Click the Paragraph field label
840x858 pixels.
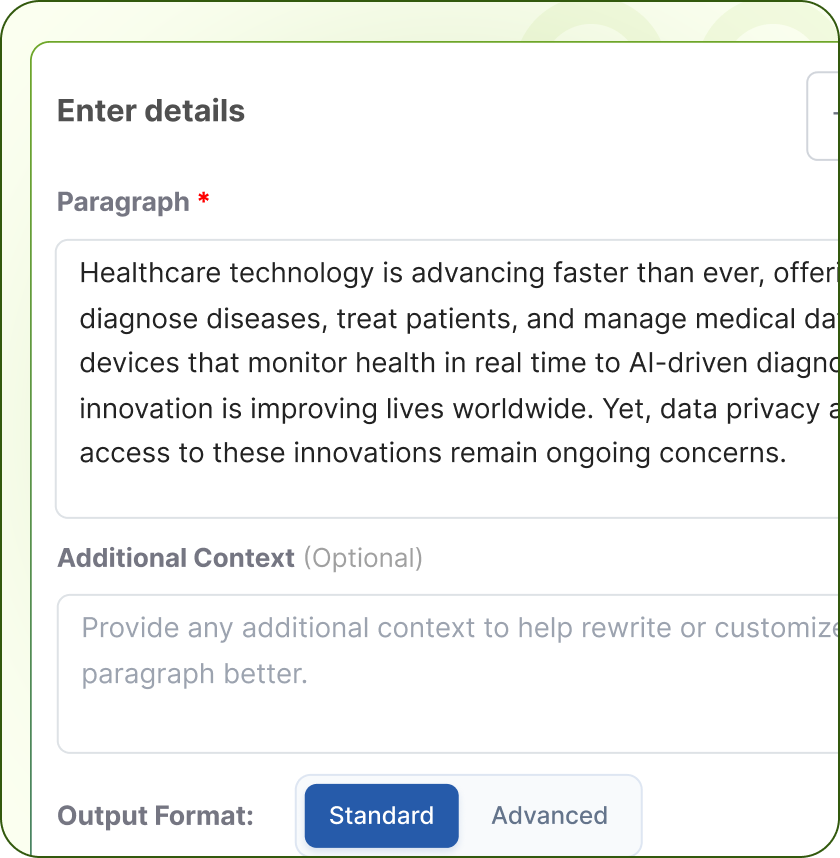point(122,201)
